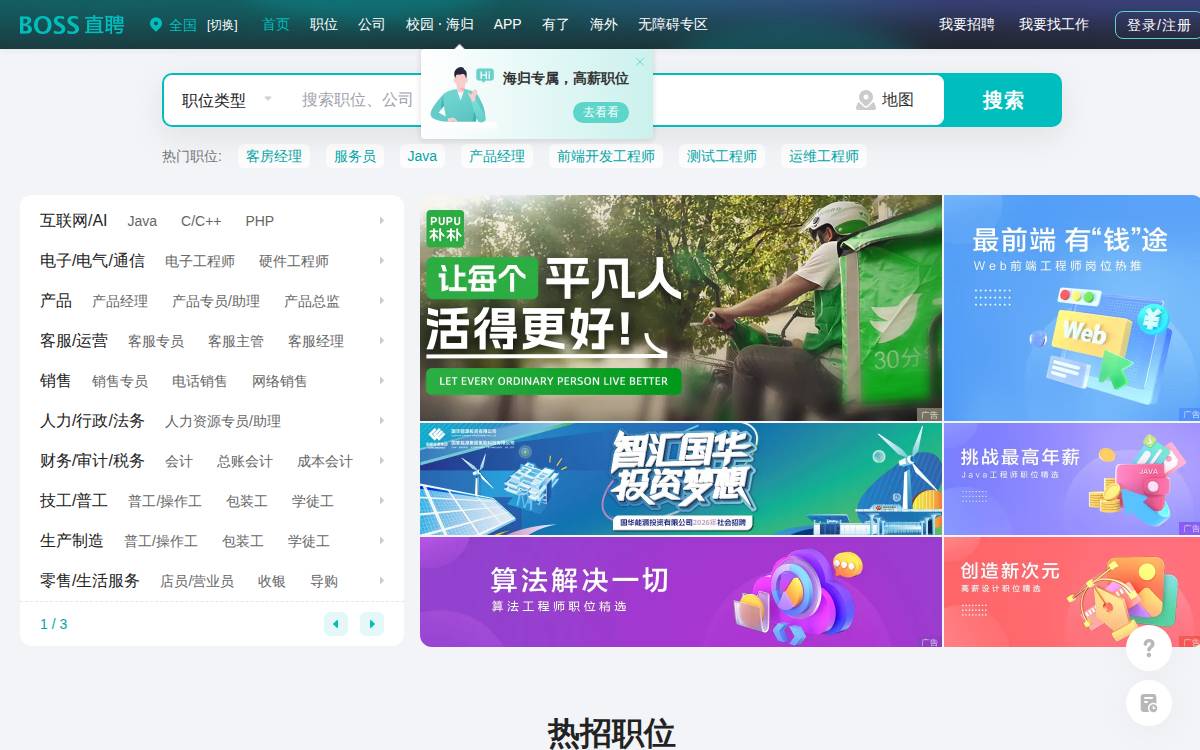Open the PUPU 朴朴 banner ad
This screenshot has height=750, width=1200.
click(681, 308)
